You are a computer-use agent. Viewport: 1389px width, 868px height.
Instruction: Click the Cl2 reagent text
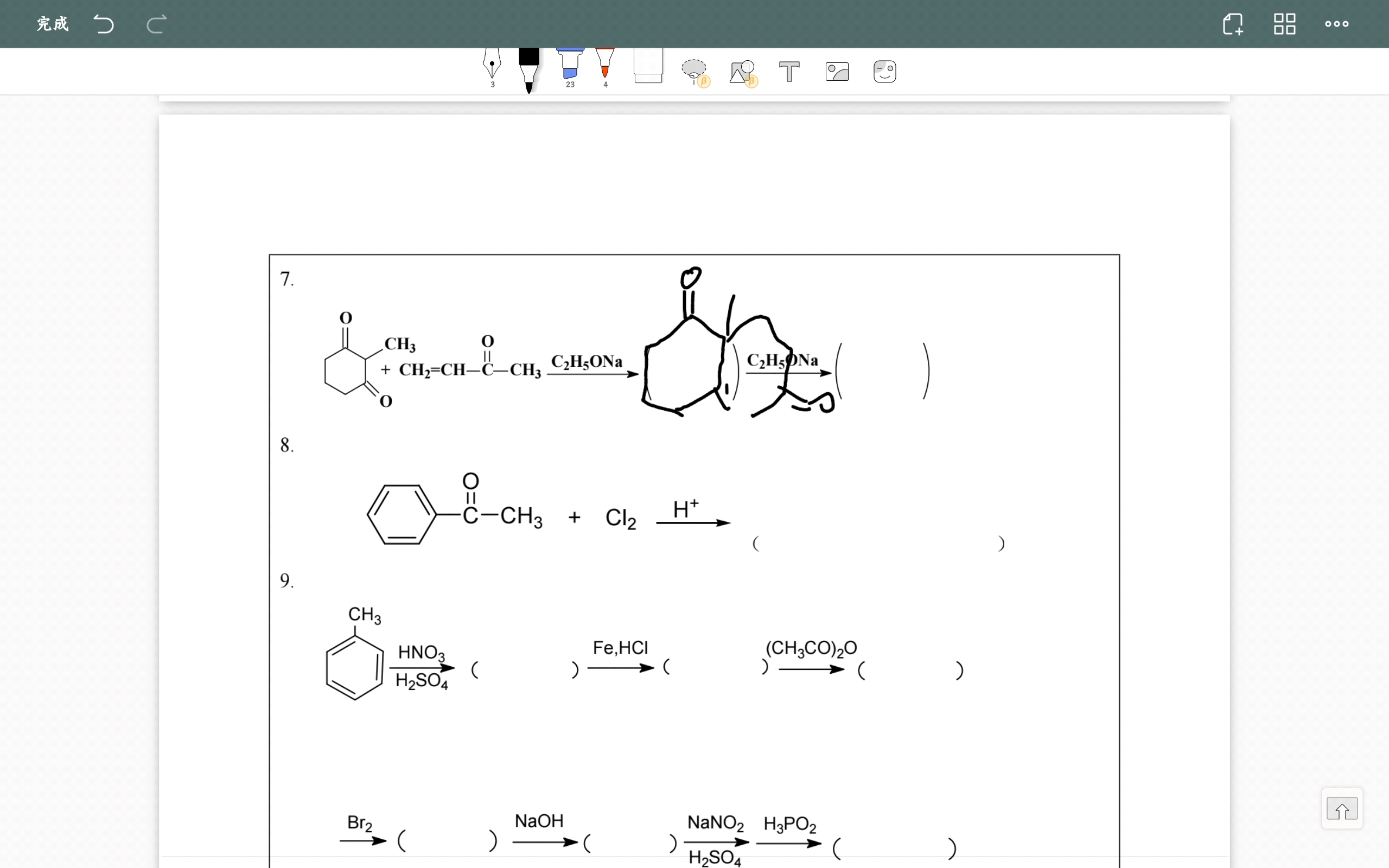pyautogui.click(x=621, y=519)
